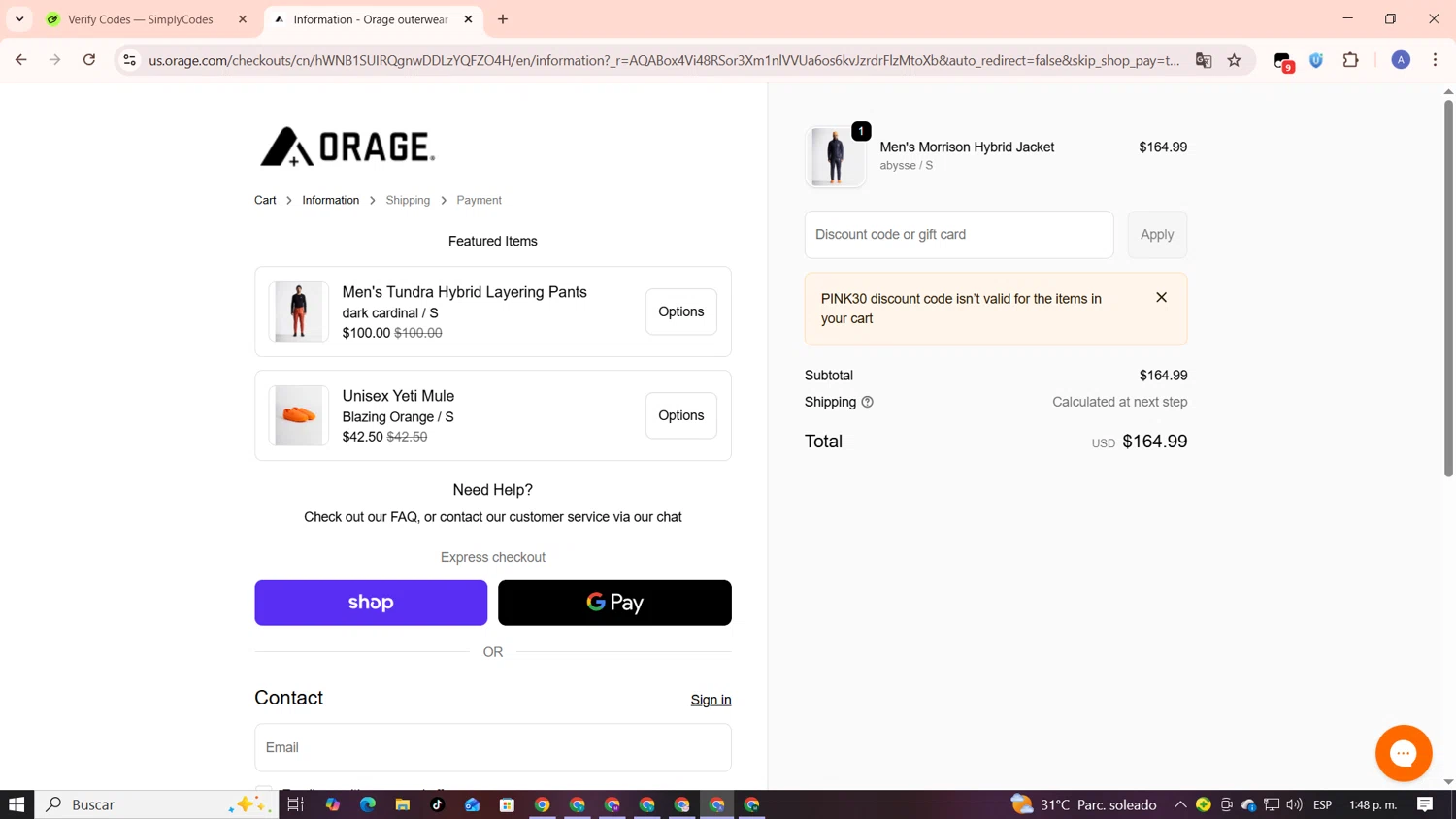Open the weather widget 31°C Parc. soleado
Viewport: 1456px width, 819px height.
pyautogui.click(x=1084, y=804)
